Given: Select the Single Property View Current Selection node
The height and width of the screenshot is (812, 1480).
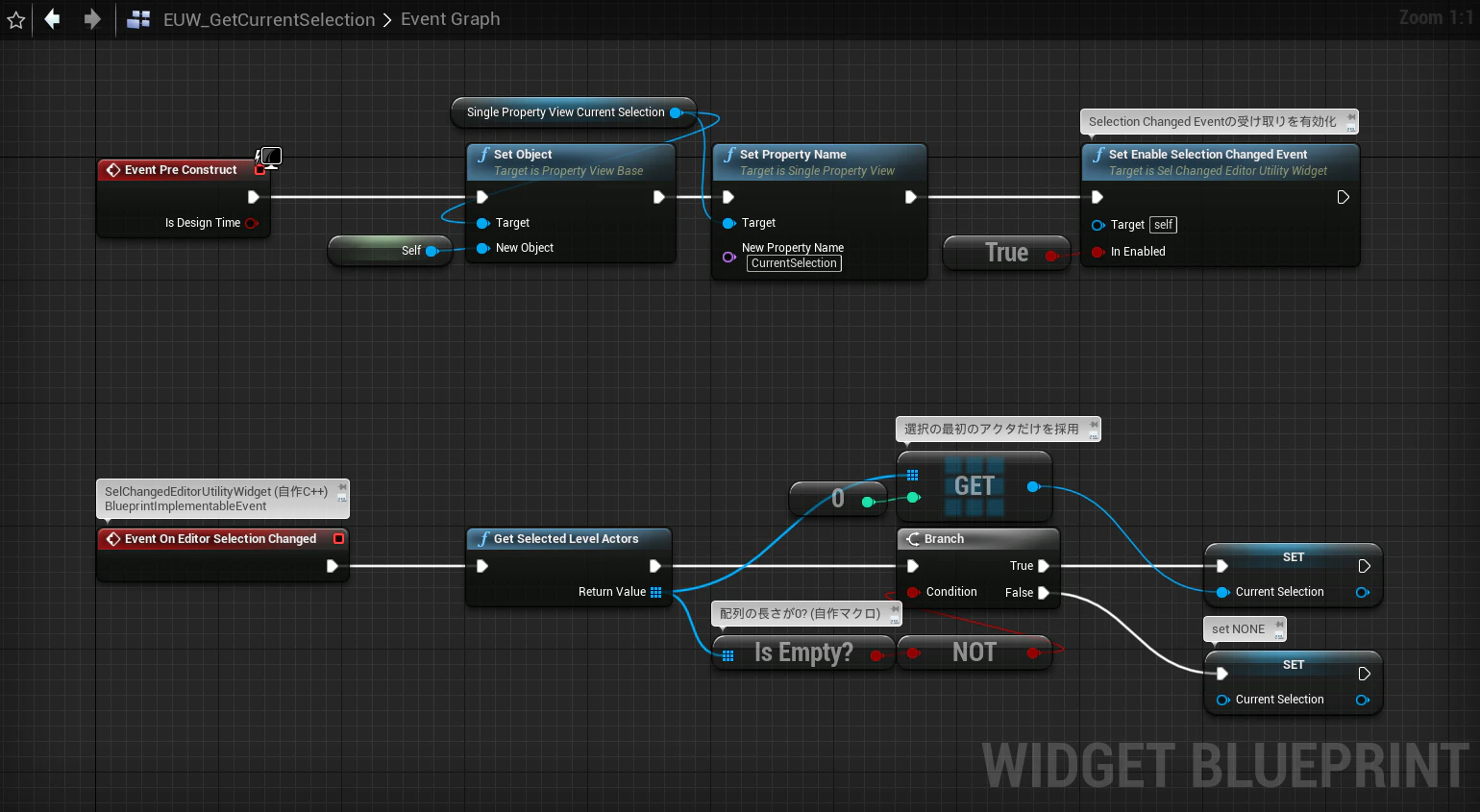Looking at the screenshot, I should [x=573, y=112].
